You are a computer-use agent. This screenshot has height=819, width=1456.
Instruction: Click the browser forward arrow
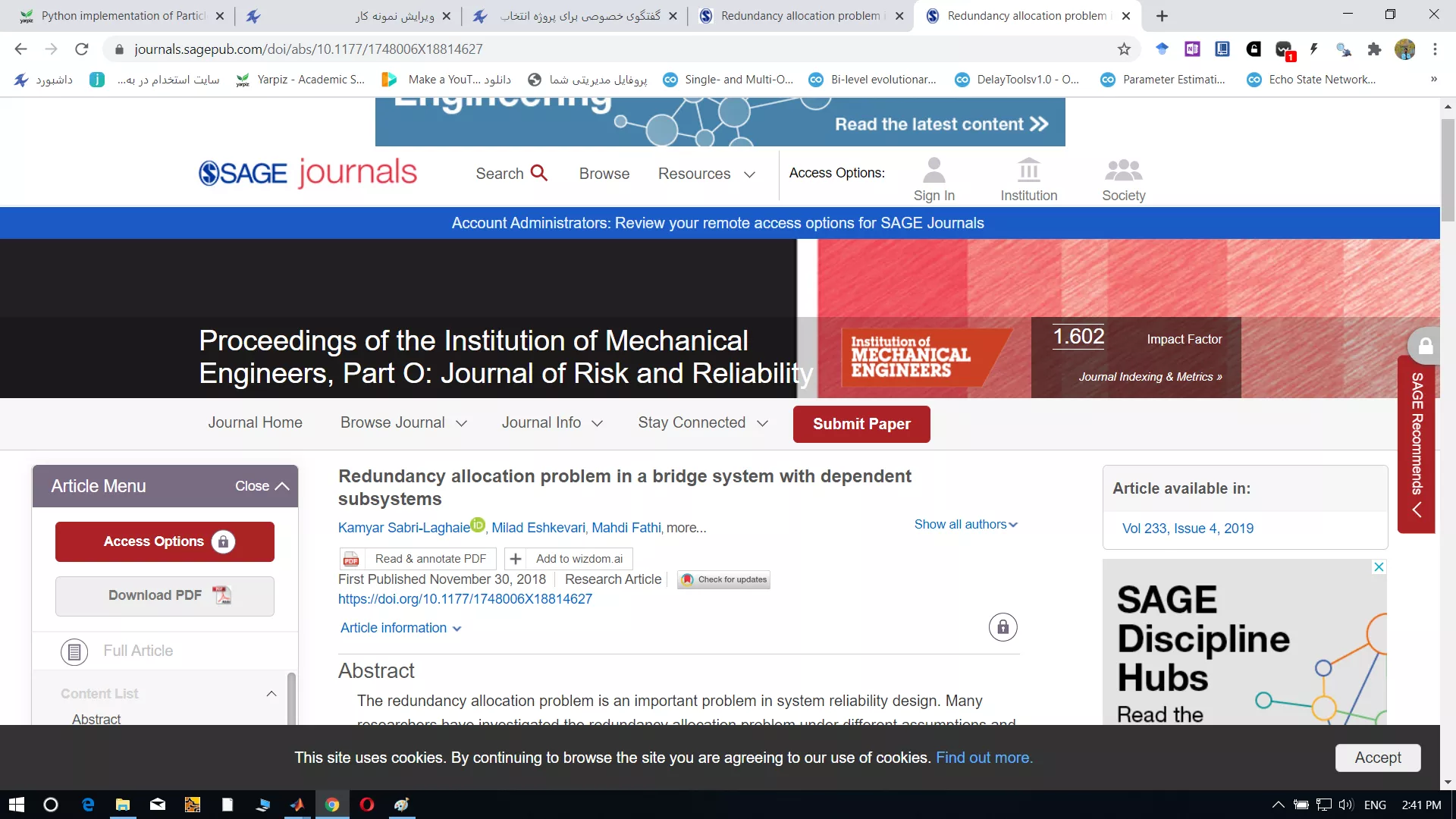pos(51,49)
